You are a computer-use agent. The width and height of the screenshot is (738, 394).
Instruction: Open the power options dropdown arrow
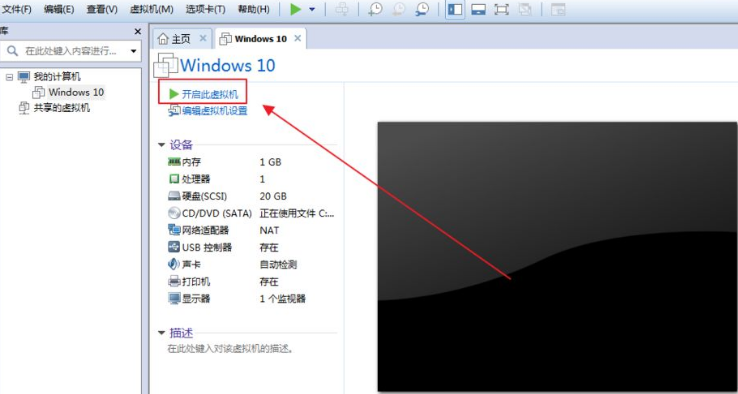(x=312, y=9)
